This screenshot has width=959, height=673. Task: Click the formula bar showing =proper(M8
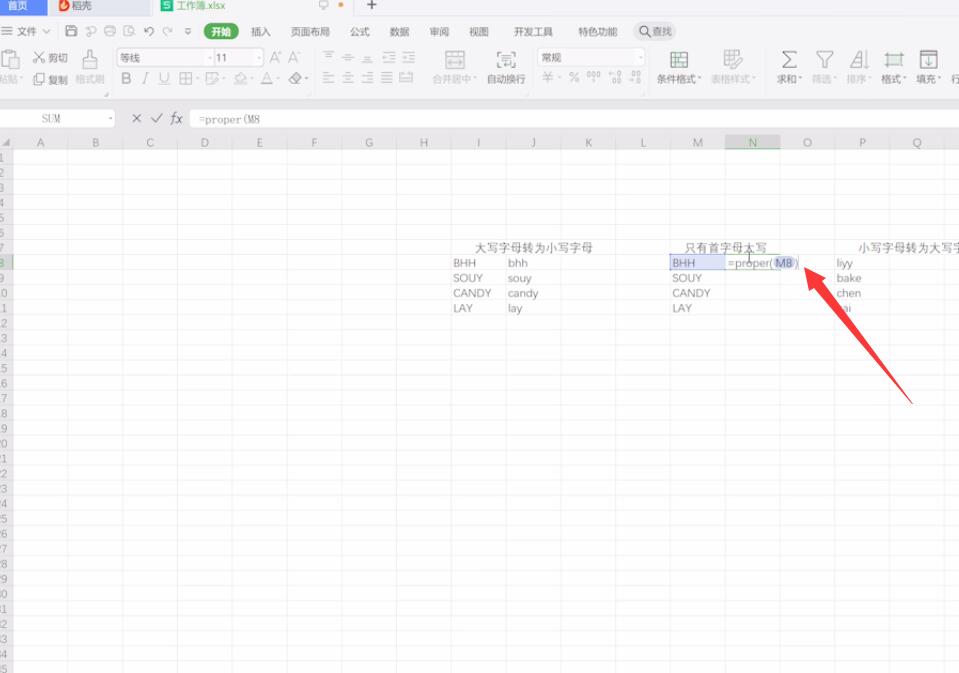click(x=574, y=119)
